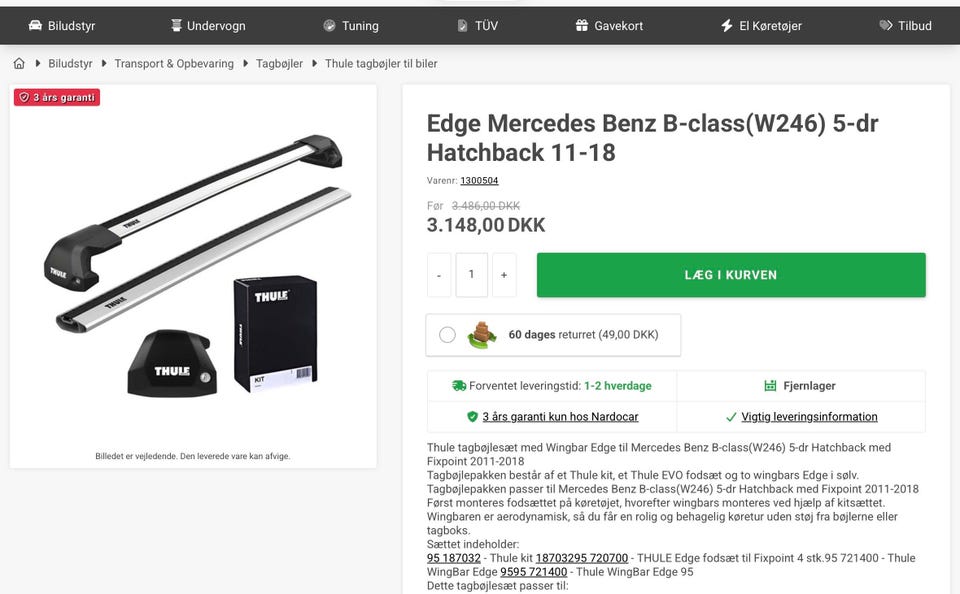Click the Thule roof bar product image

coord(193,266)
